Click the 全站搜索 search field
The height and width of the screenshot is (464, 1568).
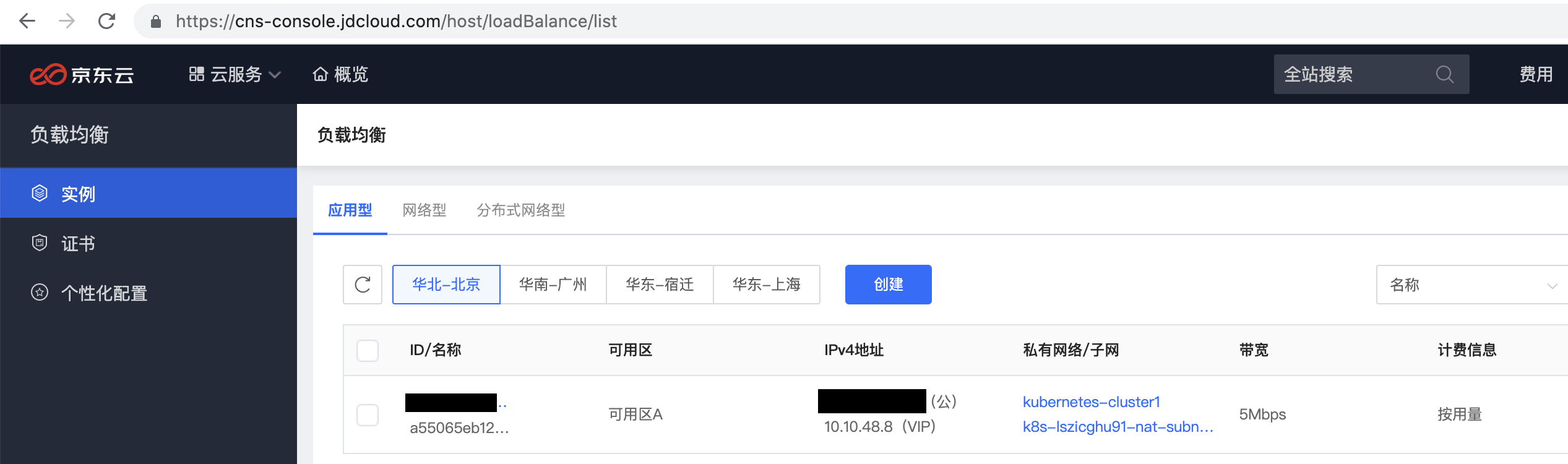pos(1371,74)
